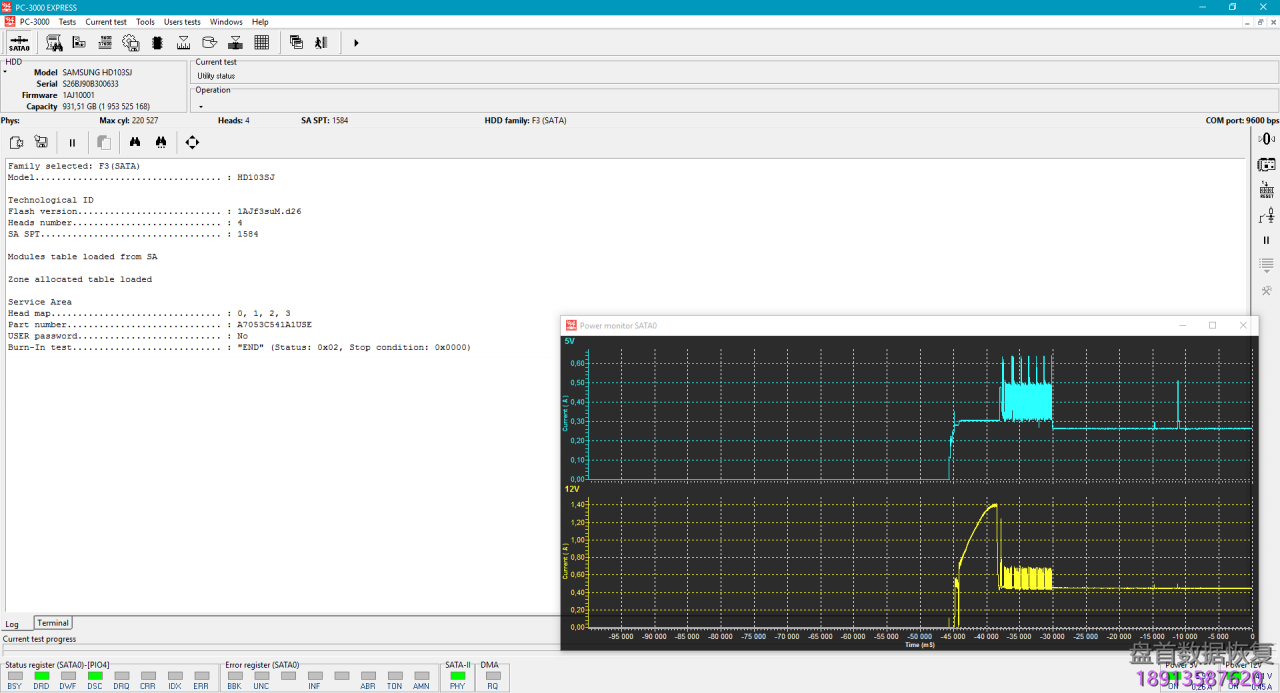This screenshot has width=1280, height=693.
Task: Switch to the Terminal tab
Action: click(52, 623)
